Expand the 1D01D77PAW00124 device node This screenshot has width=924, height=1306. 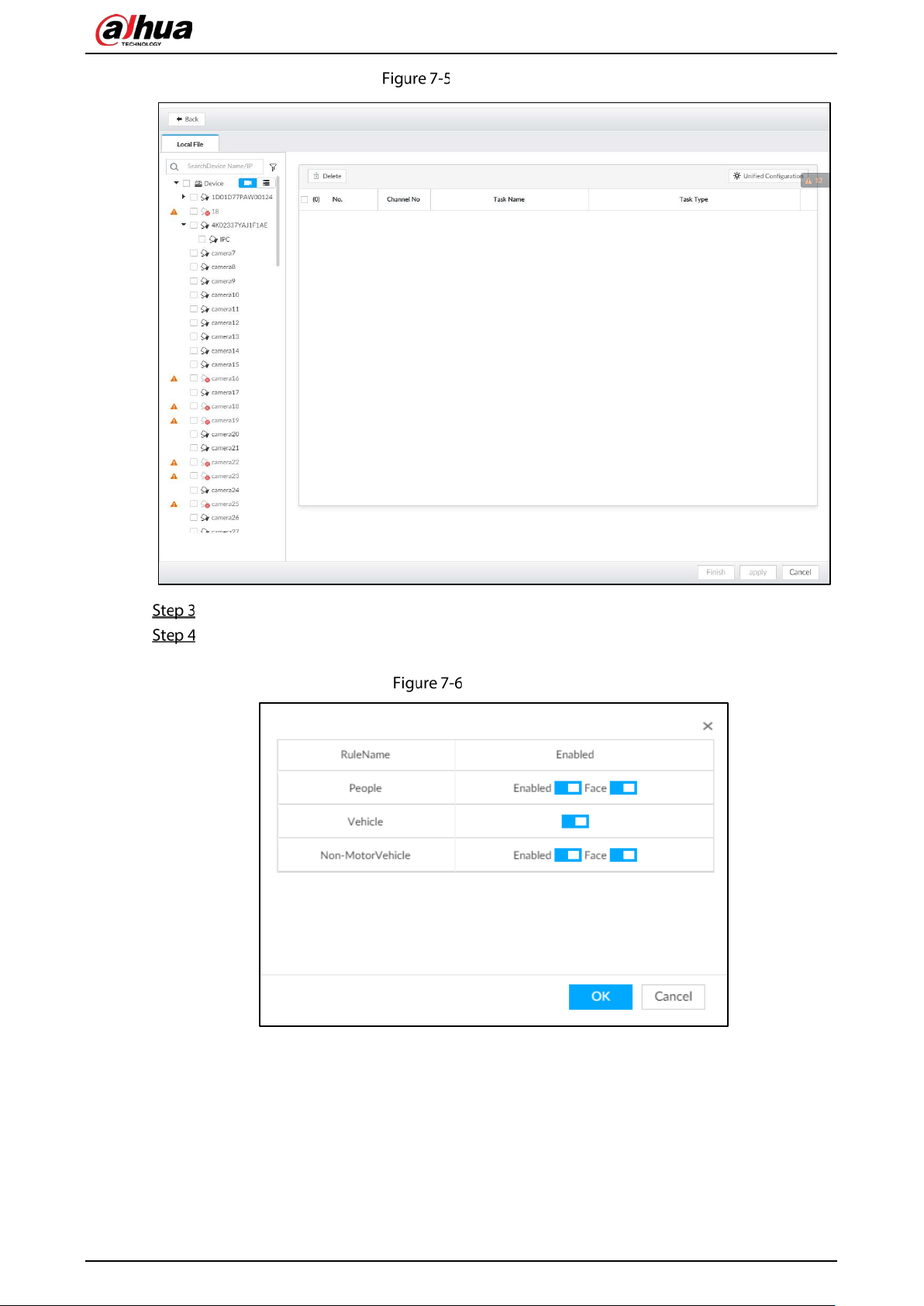point(184,197)
